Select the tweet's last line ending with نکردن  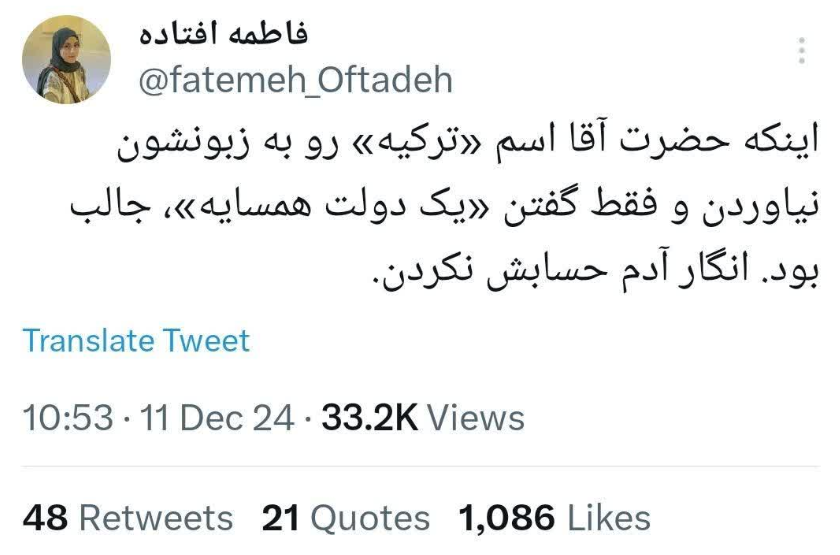point(595,272)
